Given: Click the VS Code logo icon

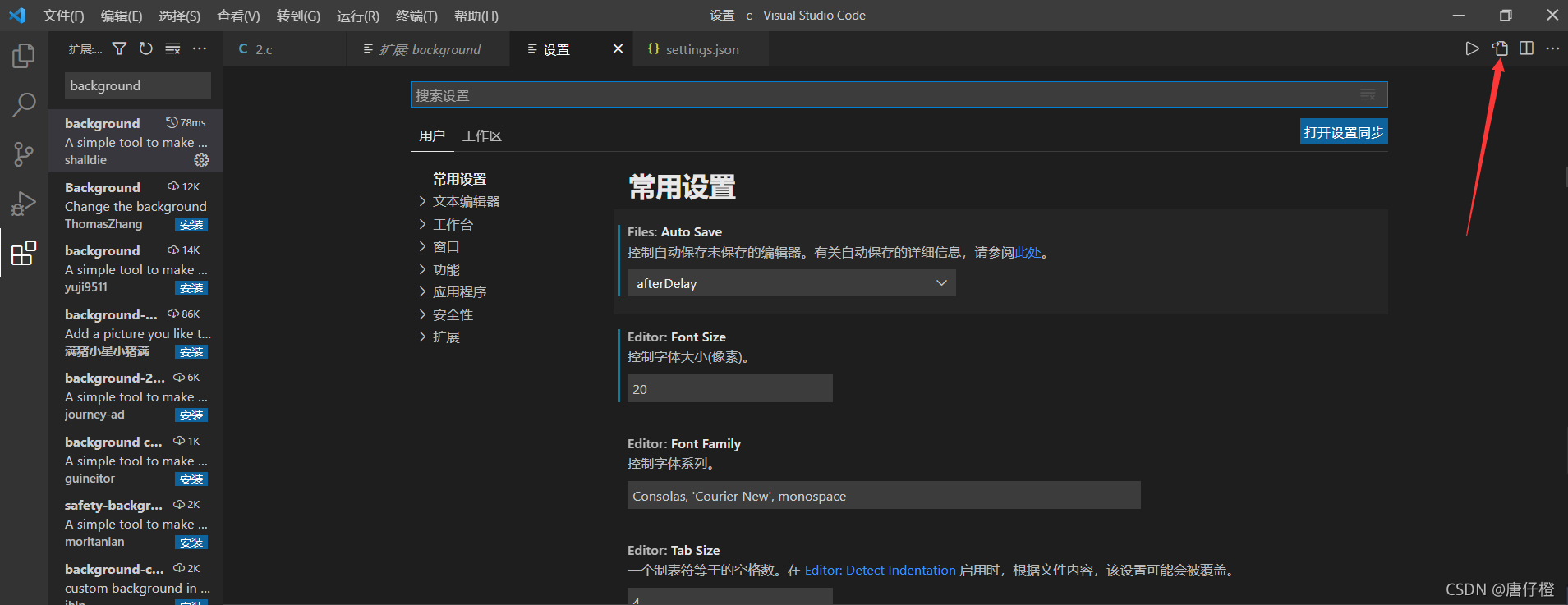Looking at the screenshot, I should (17, 16).
